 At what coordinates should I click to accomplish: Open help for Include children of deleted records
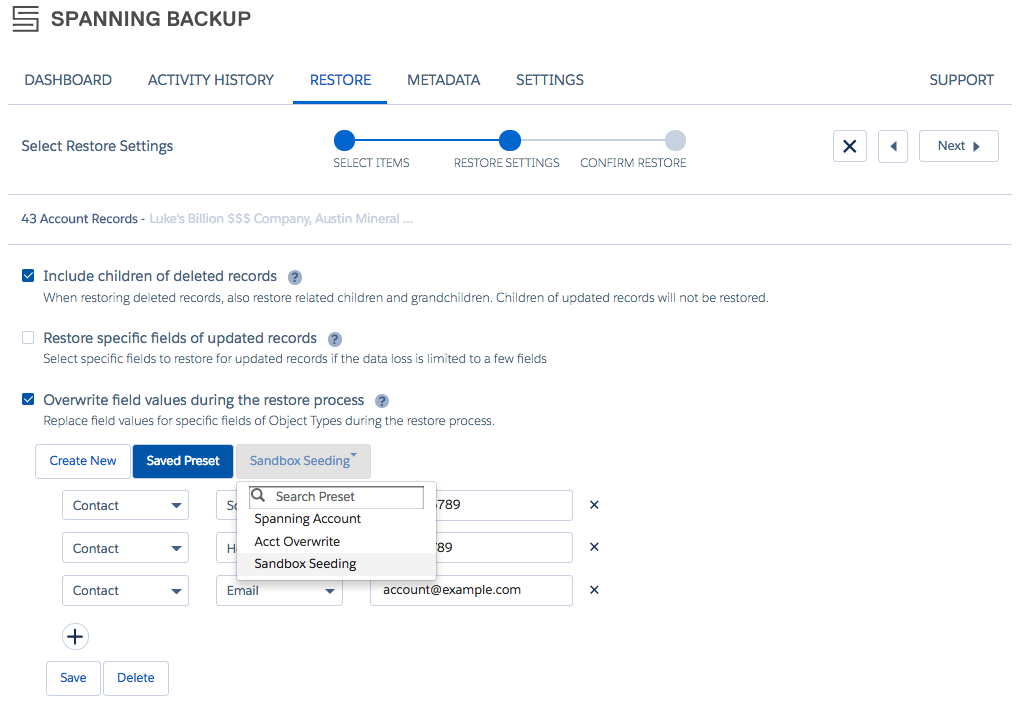[294, 277]
